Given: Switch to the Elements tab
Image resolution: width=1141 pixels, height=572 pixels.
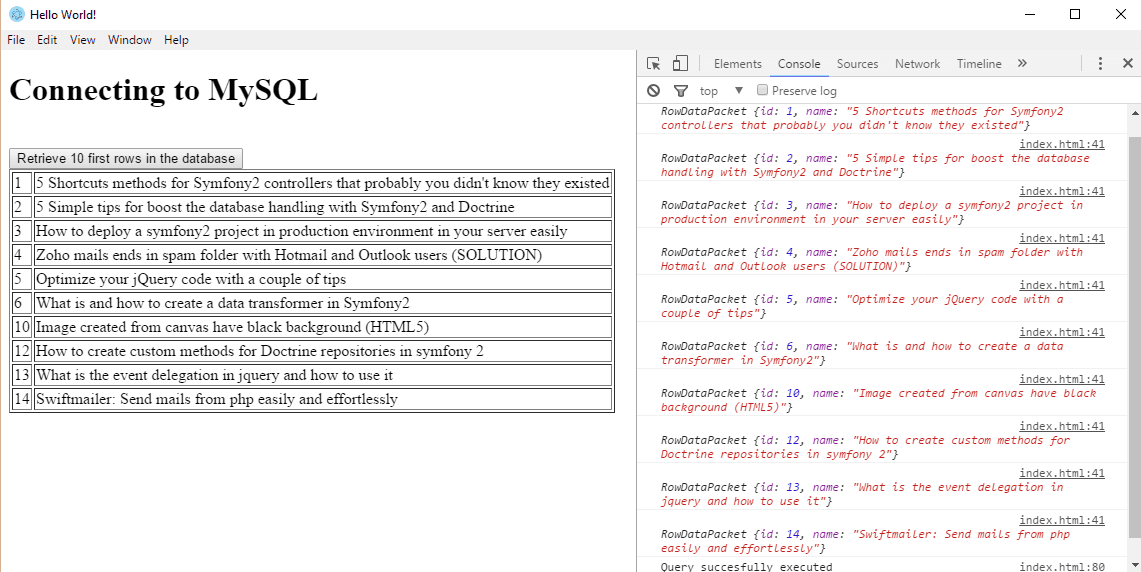Looking at the screenshot, I should [x=737, y=63].
